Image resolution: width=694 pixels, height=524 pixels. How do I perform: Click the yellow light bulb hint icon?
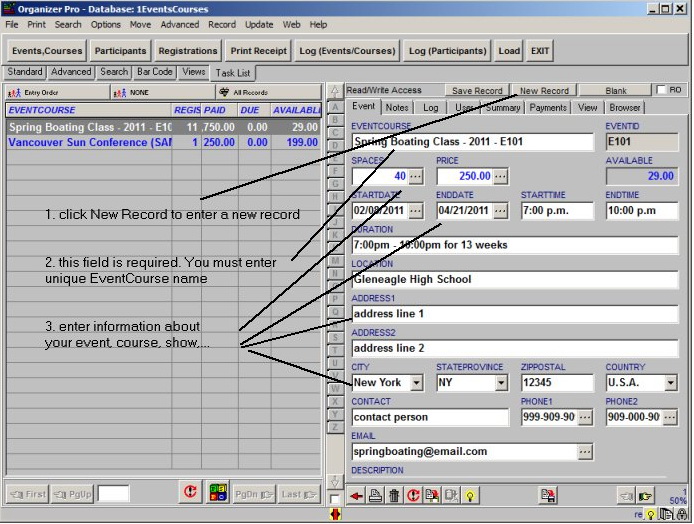[x=469, y=495]
